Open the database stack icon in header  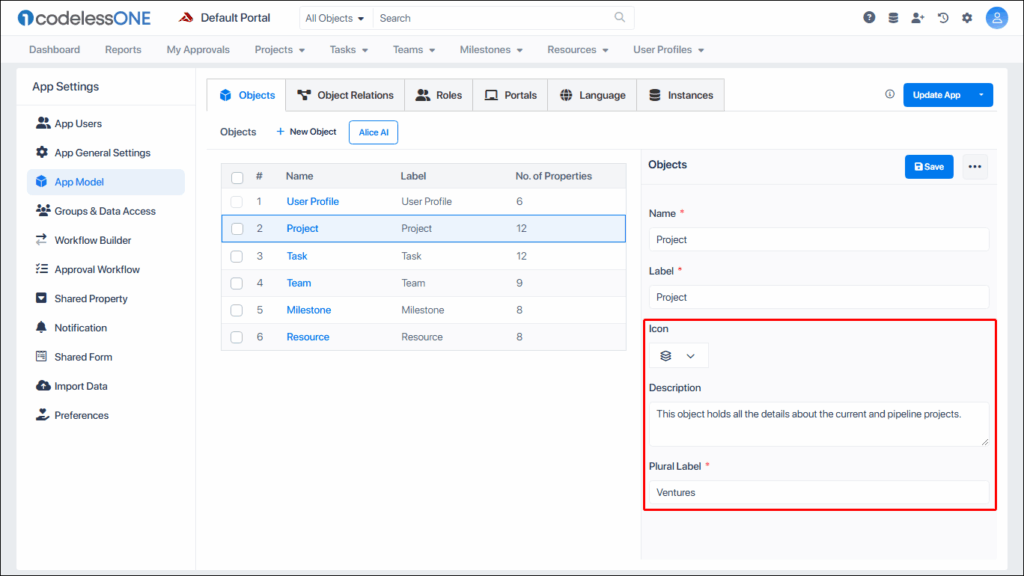pos(893,18)
